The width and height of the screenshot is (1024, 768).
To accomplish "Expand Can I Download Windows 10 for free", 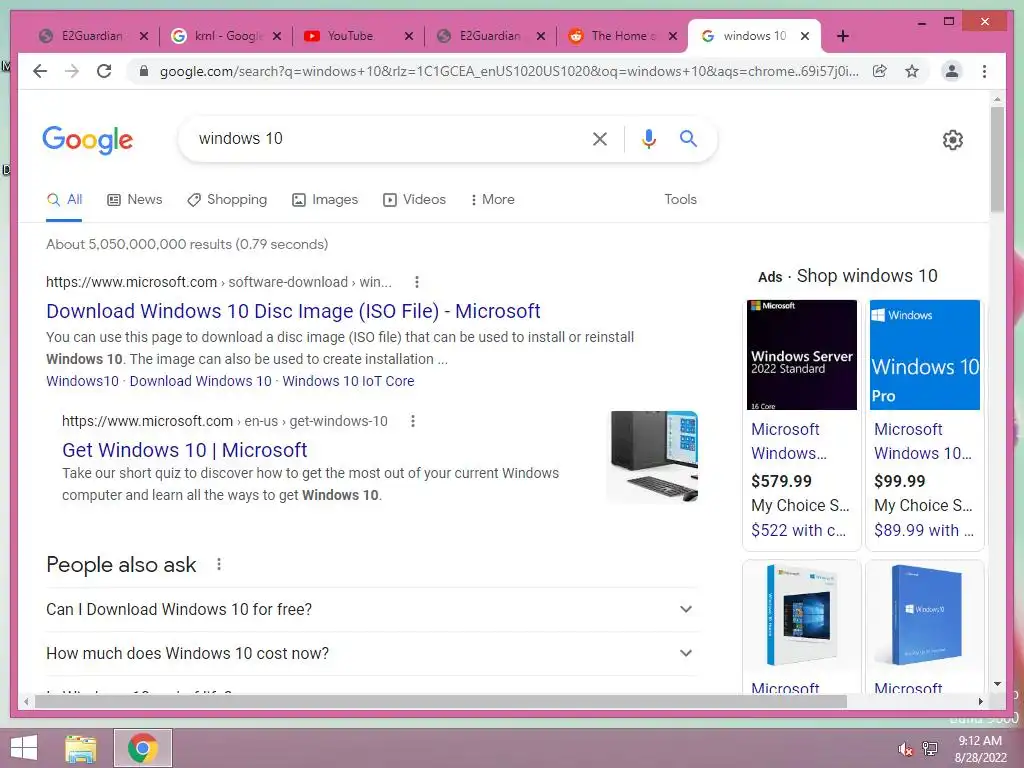I will (372, 609).
